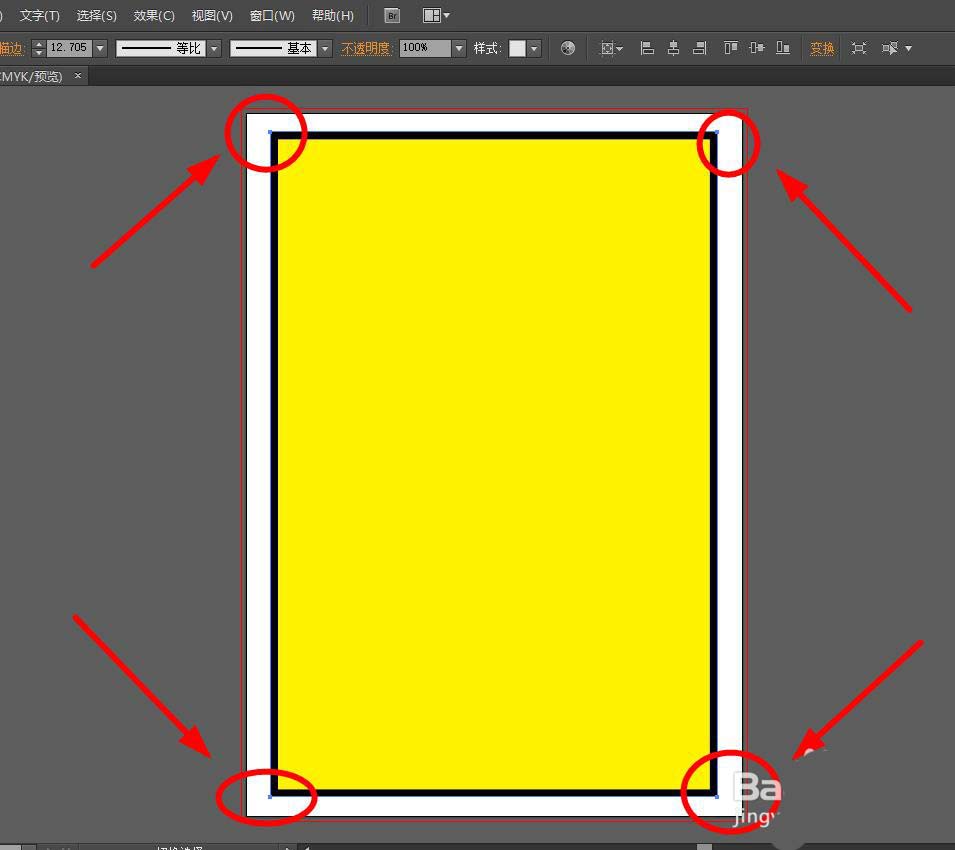Click vertical align center icon

[756, 48]
